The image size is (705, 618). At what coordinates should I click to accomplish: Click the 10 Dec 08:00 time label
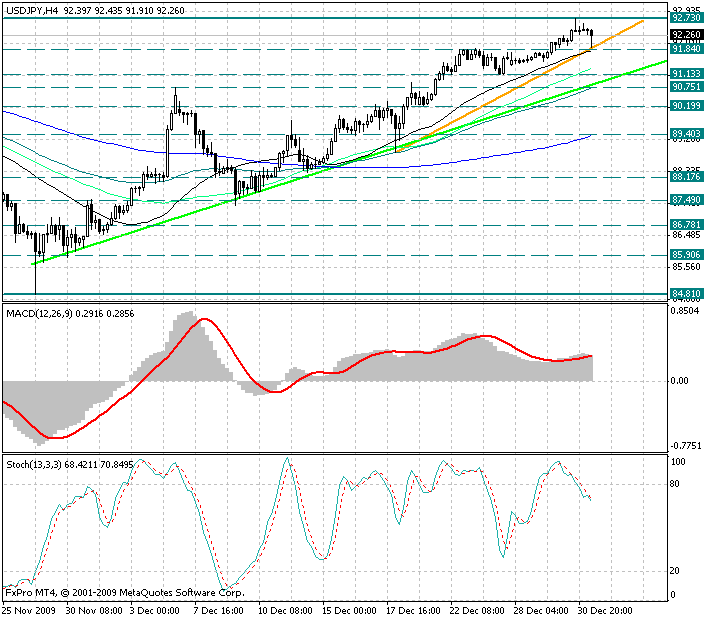pos(285,610)
